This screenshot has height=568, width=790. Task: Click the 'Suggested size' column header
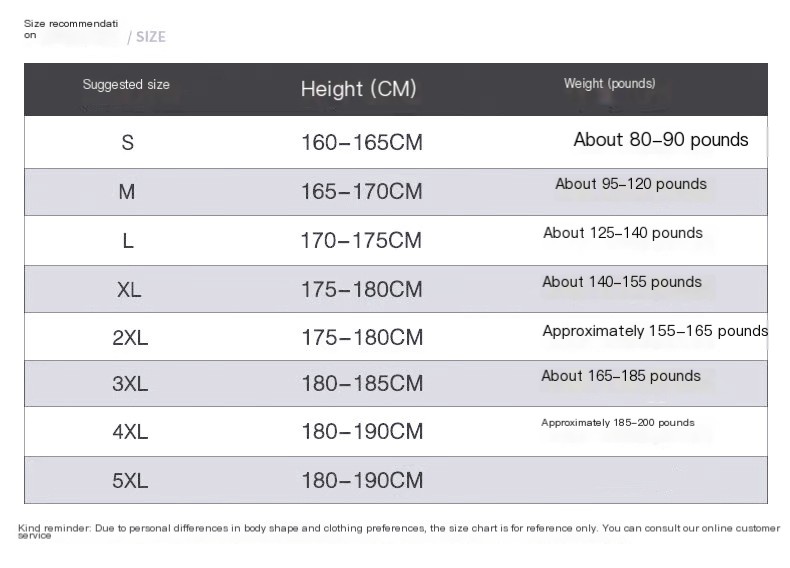point(126,85)
